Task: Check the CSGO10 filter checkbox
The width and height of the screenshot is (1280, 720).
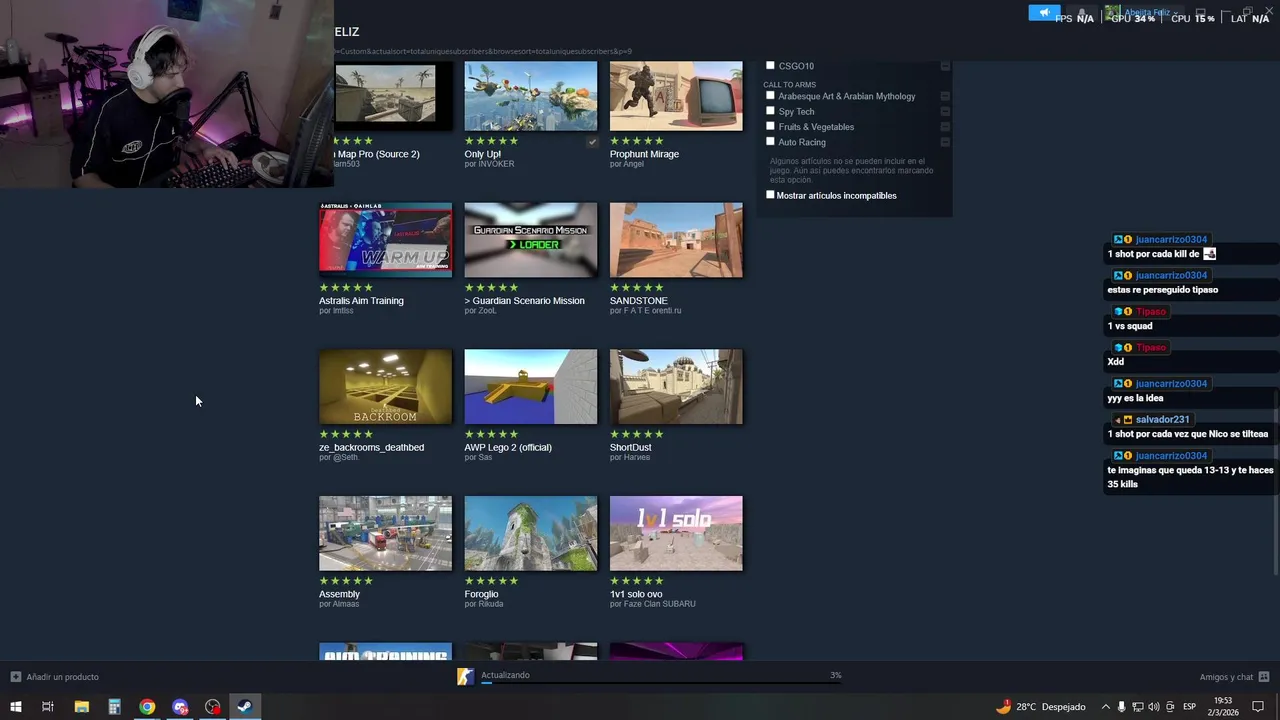Action: pos(770,65)
